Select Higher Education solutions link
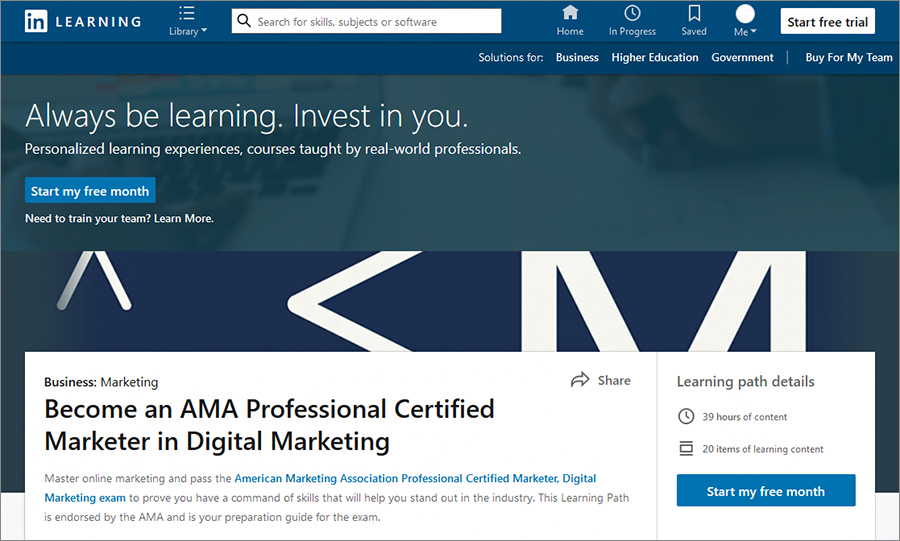900x541 pixels. point(655,57)
